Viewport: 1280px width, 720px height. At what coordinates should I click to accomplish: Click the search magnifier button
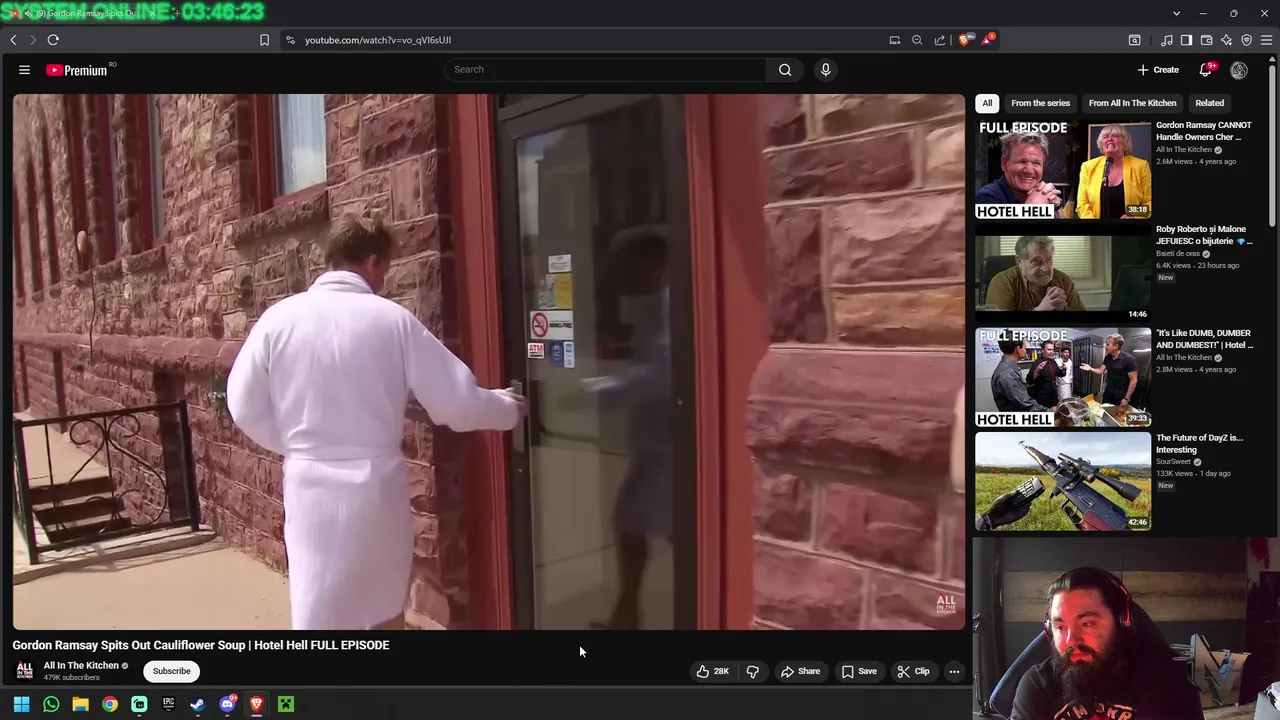coord(785,70)
